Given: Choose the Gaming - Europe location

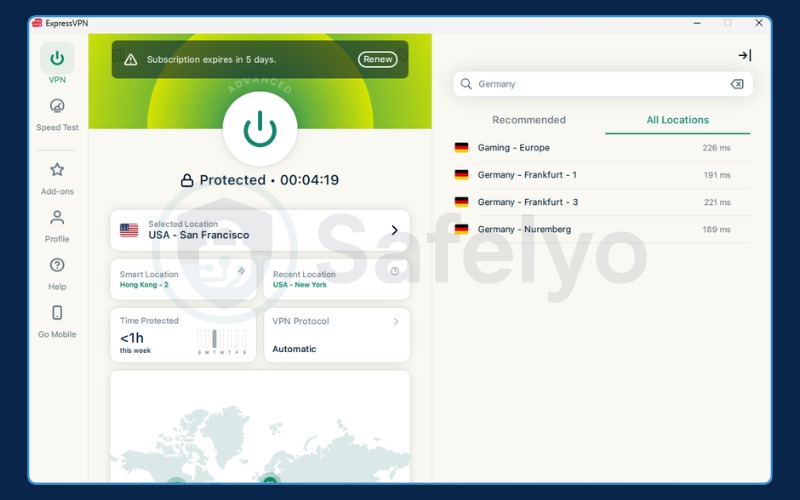Looking at the screenshot, I should pyautogui.click(x=513, y=148).
